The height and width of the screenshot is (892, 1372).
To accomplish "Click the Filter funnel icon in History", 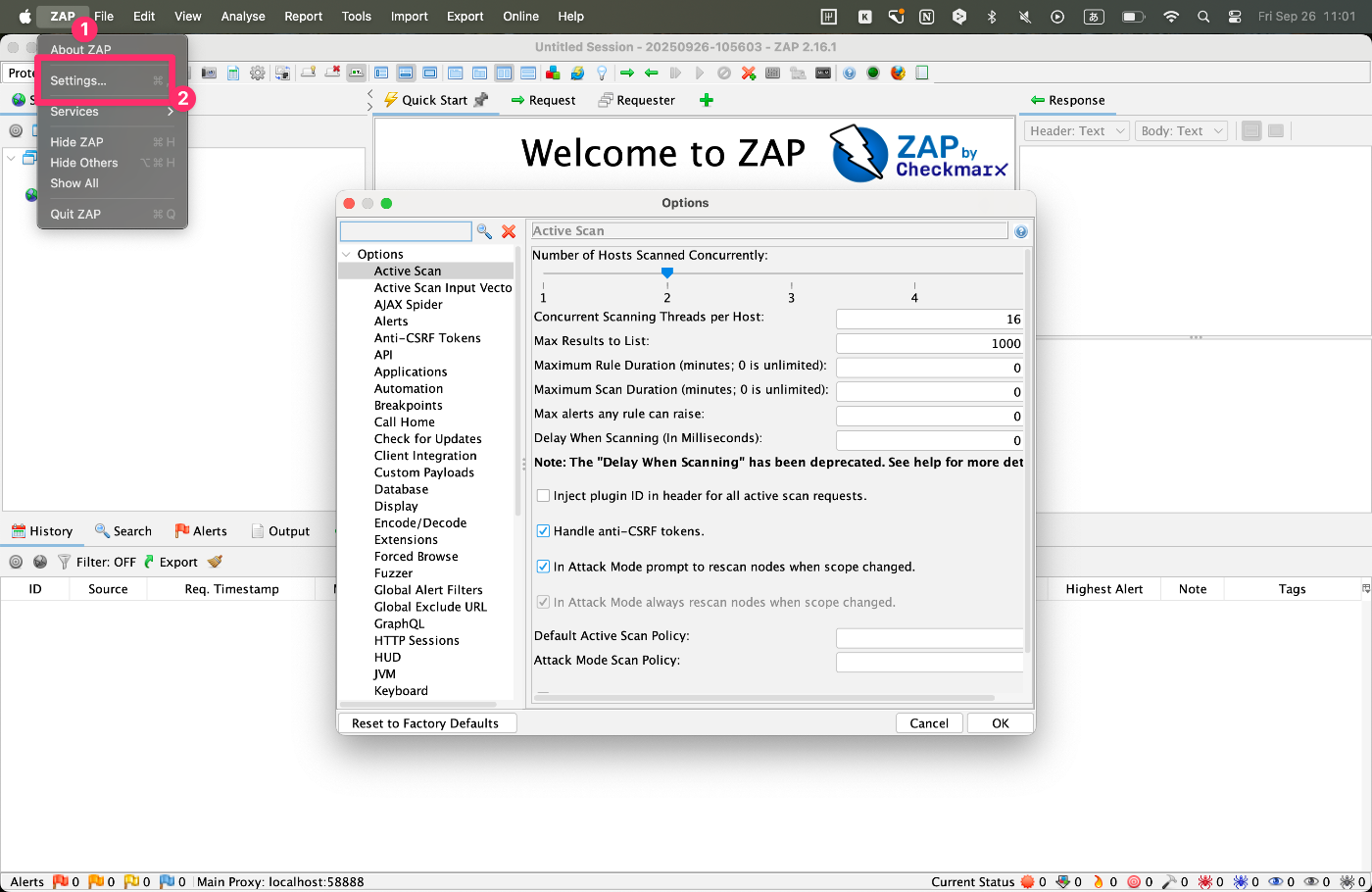I will (65, 562).
